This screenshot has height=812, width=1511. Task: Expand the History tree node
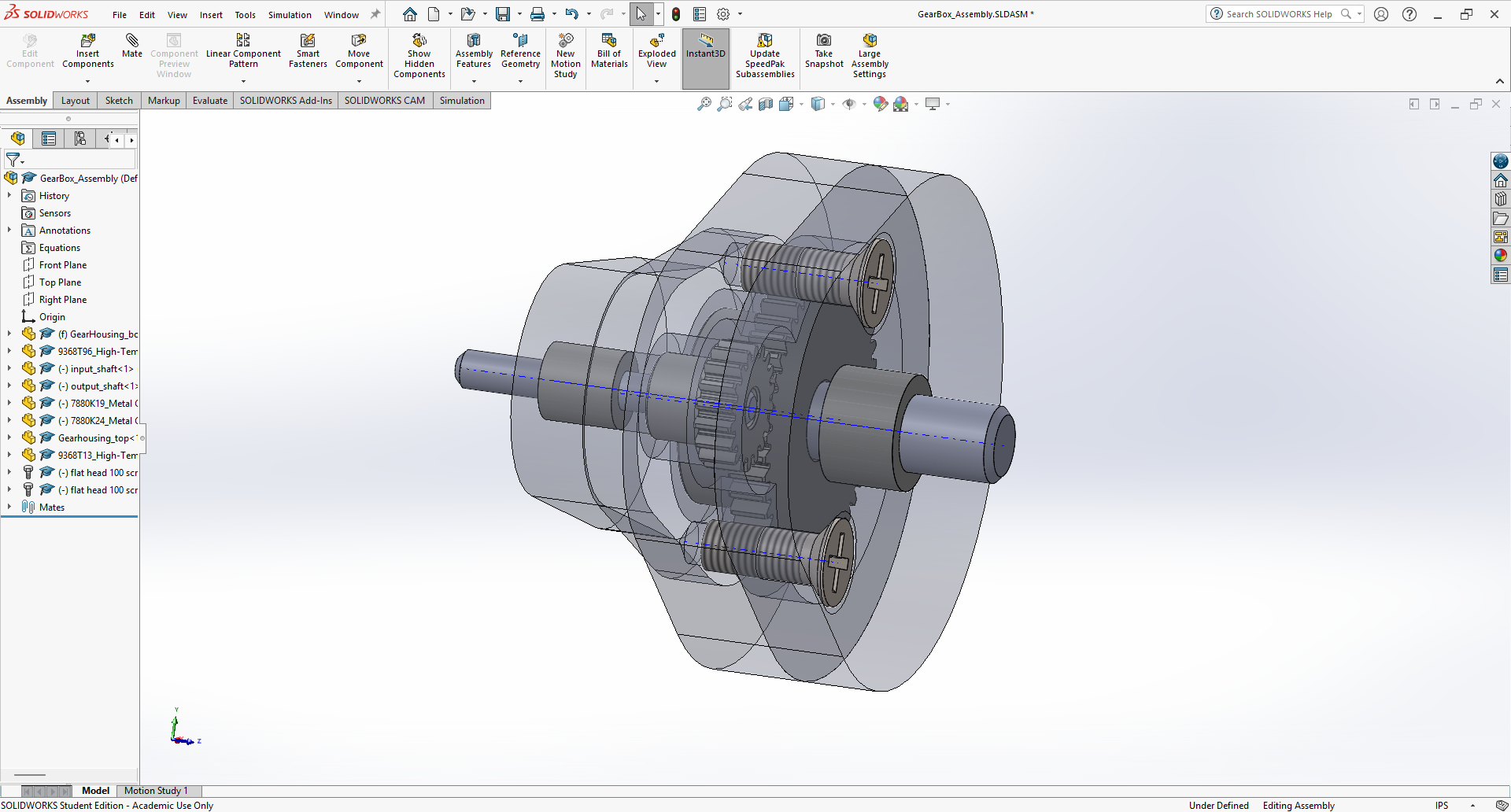click(9, 195)
